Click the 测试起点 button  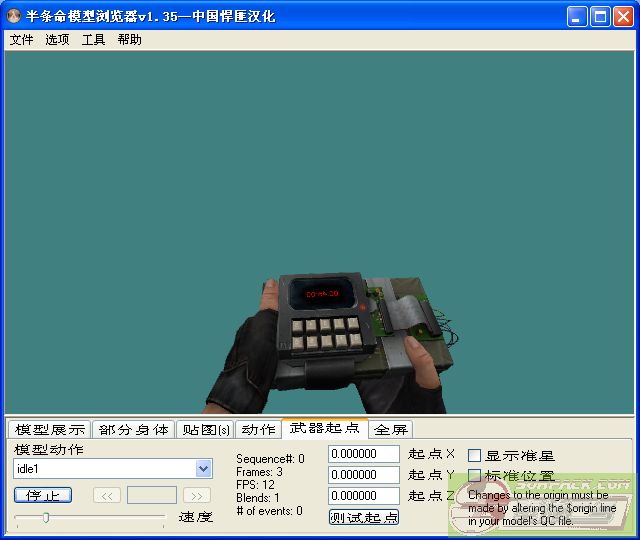tap(364, 518)
